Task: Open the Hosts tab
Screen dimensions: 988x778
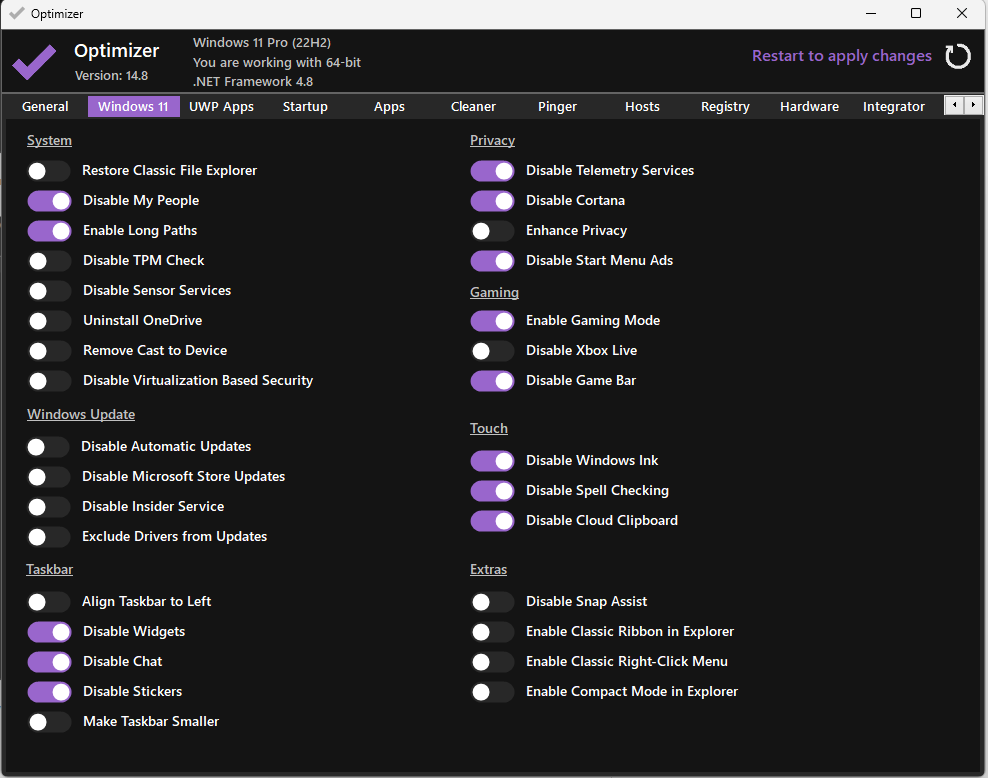Action: [642, 107]
